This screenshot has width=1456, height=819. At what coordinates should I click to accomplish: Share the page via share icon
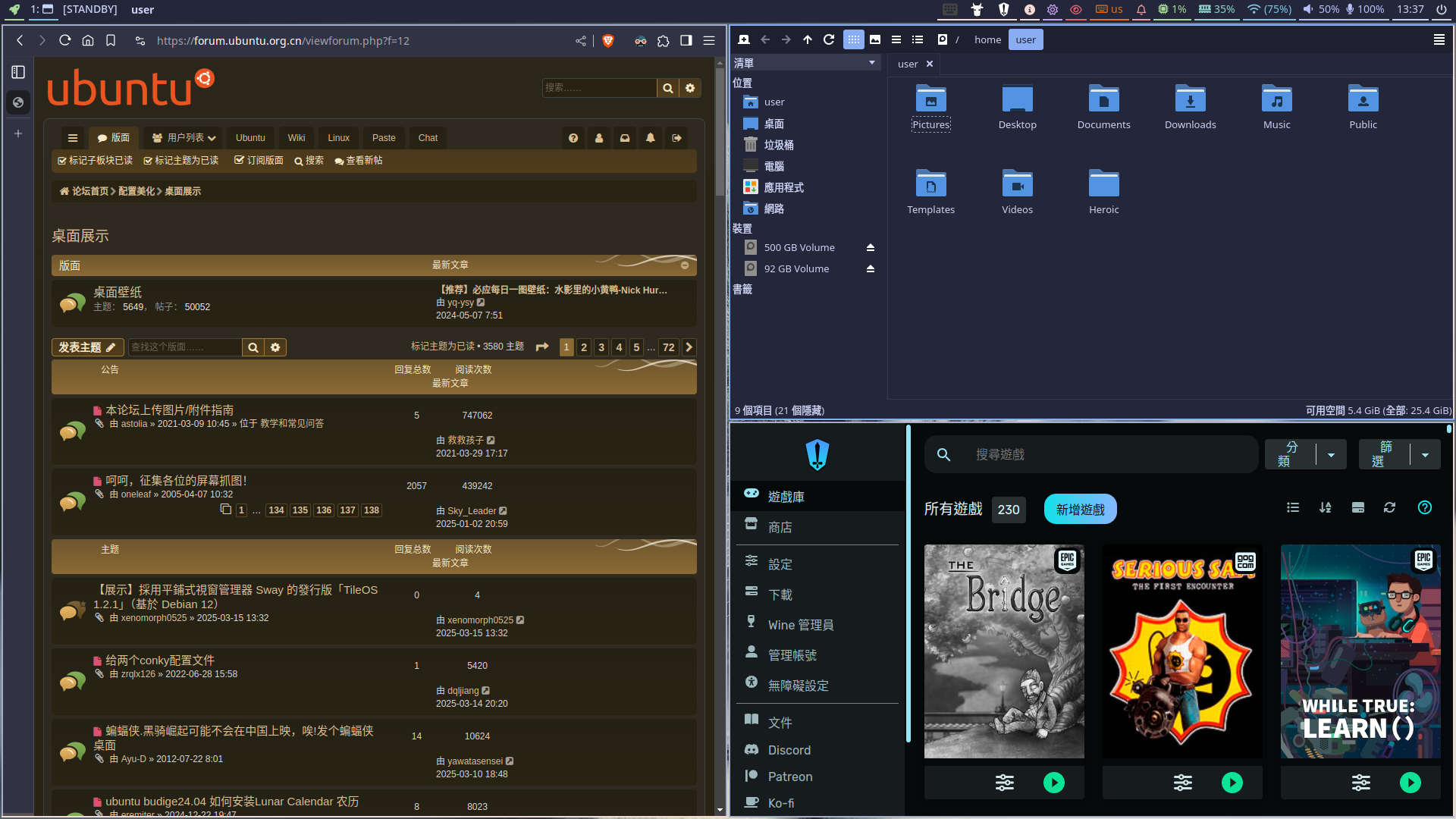point(581,41)
